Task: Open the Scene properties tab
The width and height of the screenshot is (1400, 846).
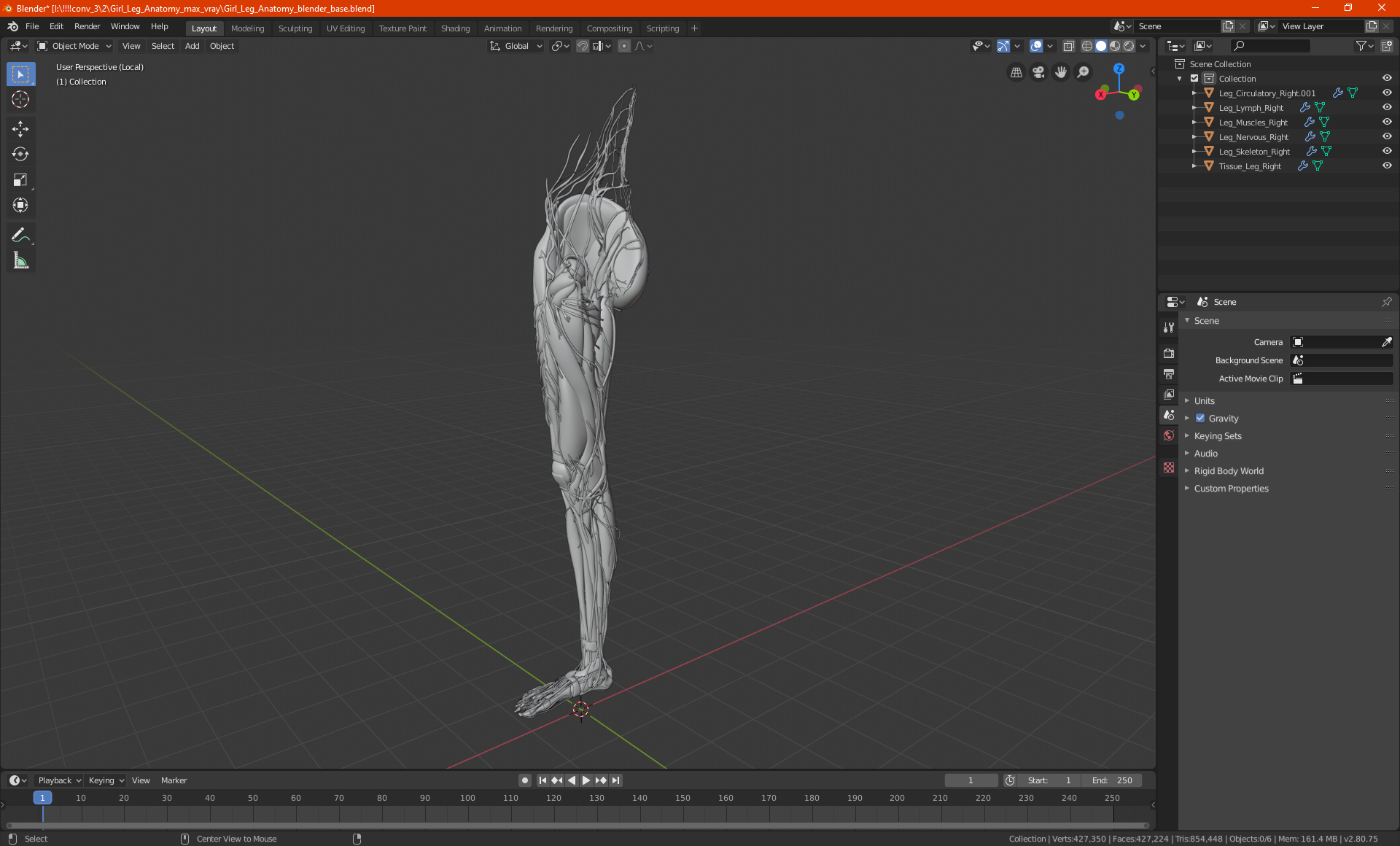Action: (1169, 415)
